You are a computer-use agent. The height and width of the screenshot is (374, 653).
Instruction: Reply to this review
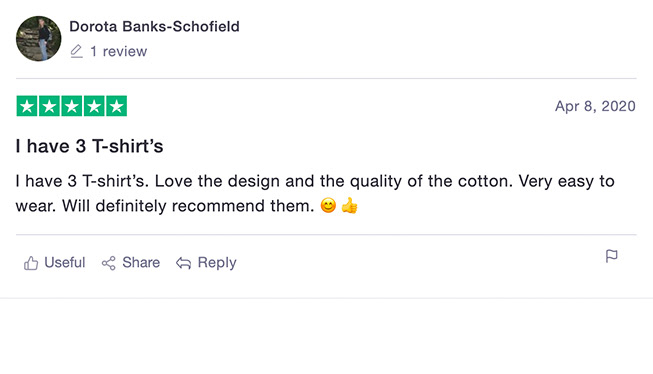point(206,263)
